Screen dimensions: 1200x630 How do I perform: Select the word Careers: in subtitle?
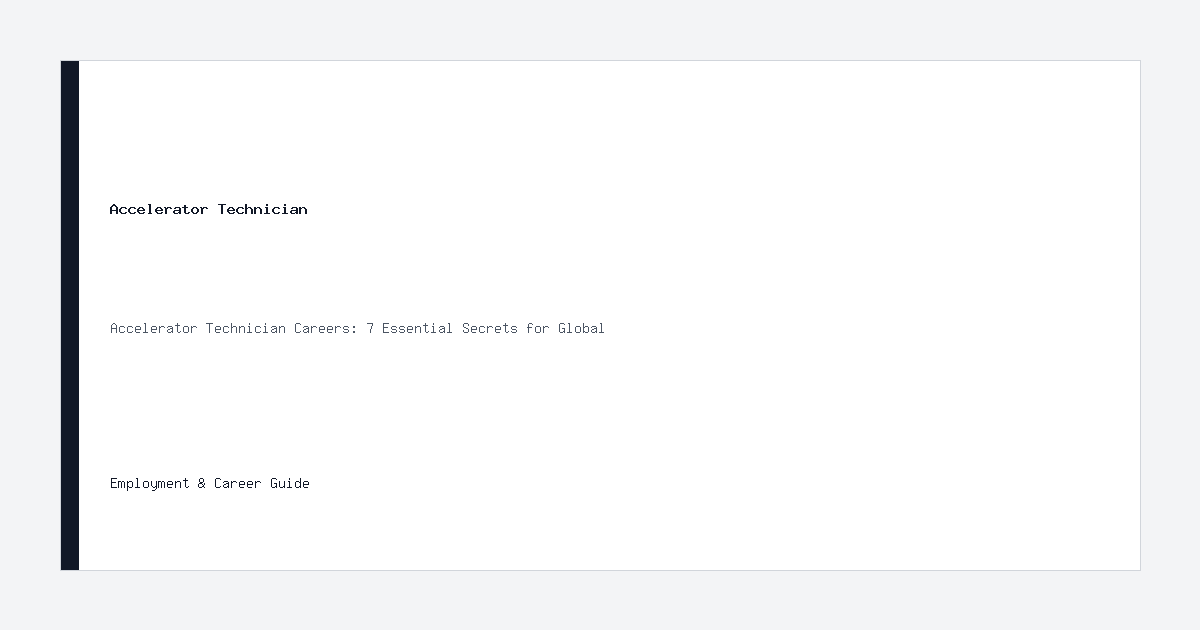click(326, 328)
